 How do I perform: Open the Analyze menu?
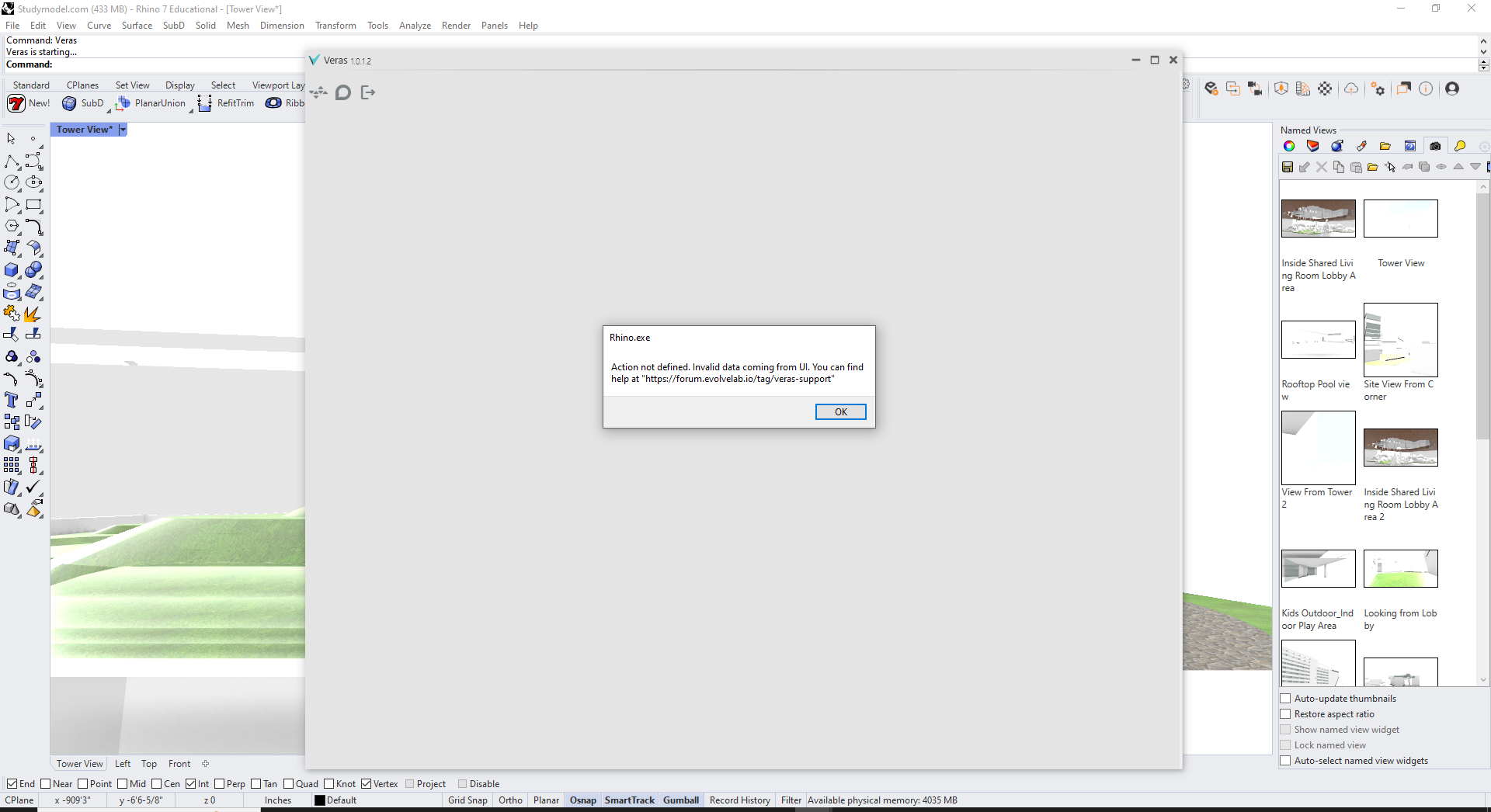pyautogui.click(x=415, y=26)
